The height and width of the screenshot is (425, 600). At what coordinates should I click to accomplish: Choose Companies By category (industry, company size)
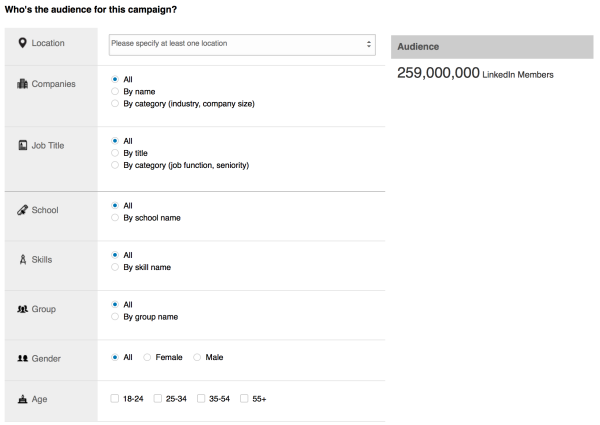coord(115,104)
